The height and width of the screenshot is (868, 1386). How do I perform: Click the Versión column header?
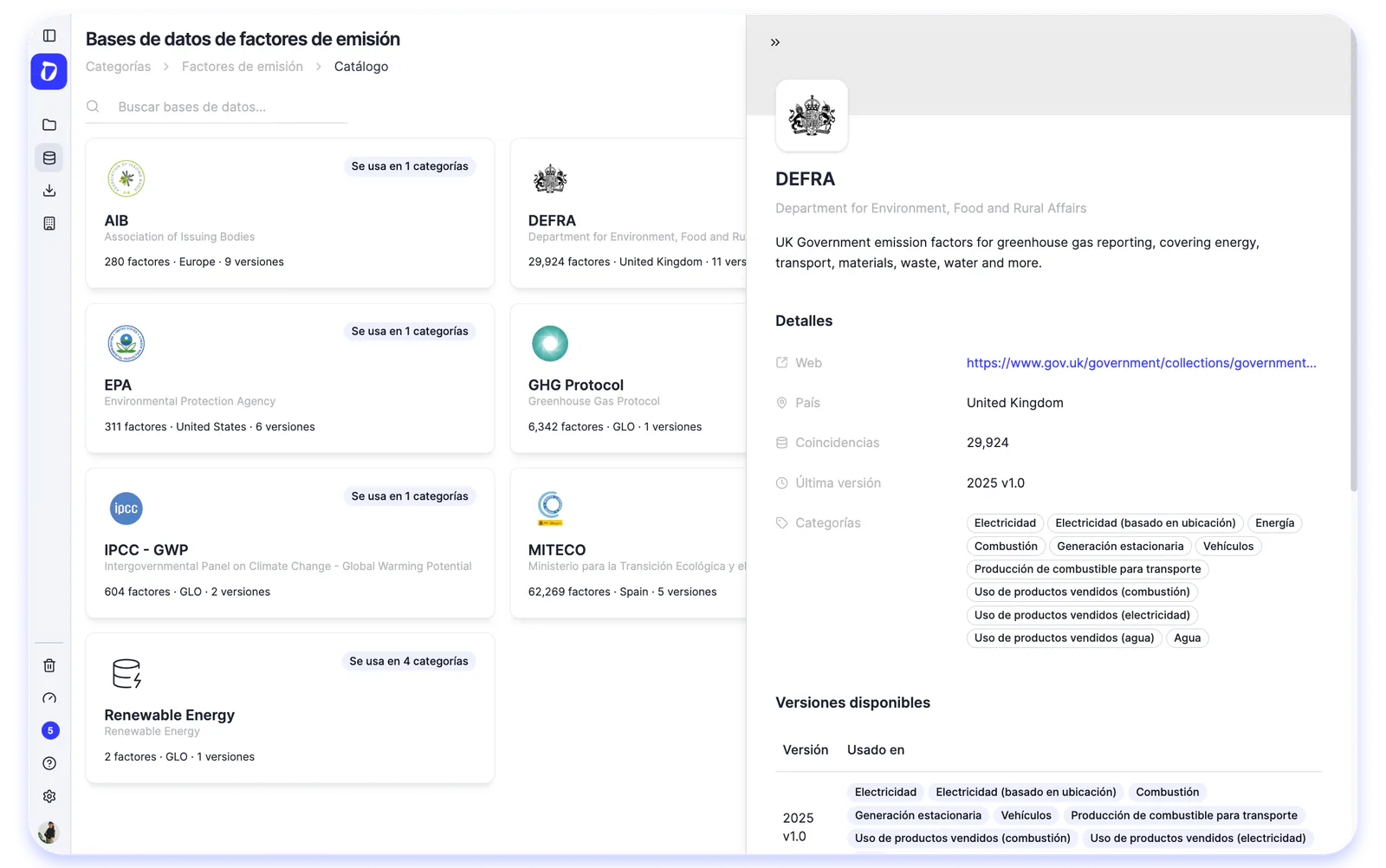806,750
